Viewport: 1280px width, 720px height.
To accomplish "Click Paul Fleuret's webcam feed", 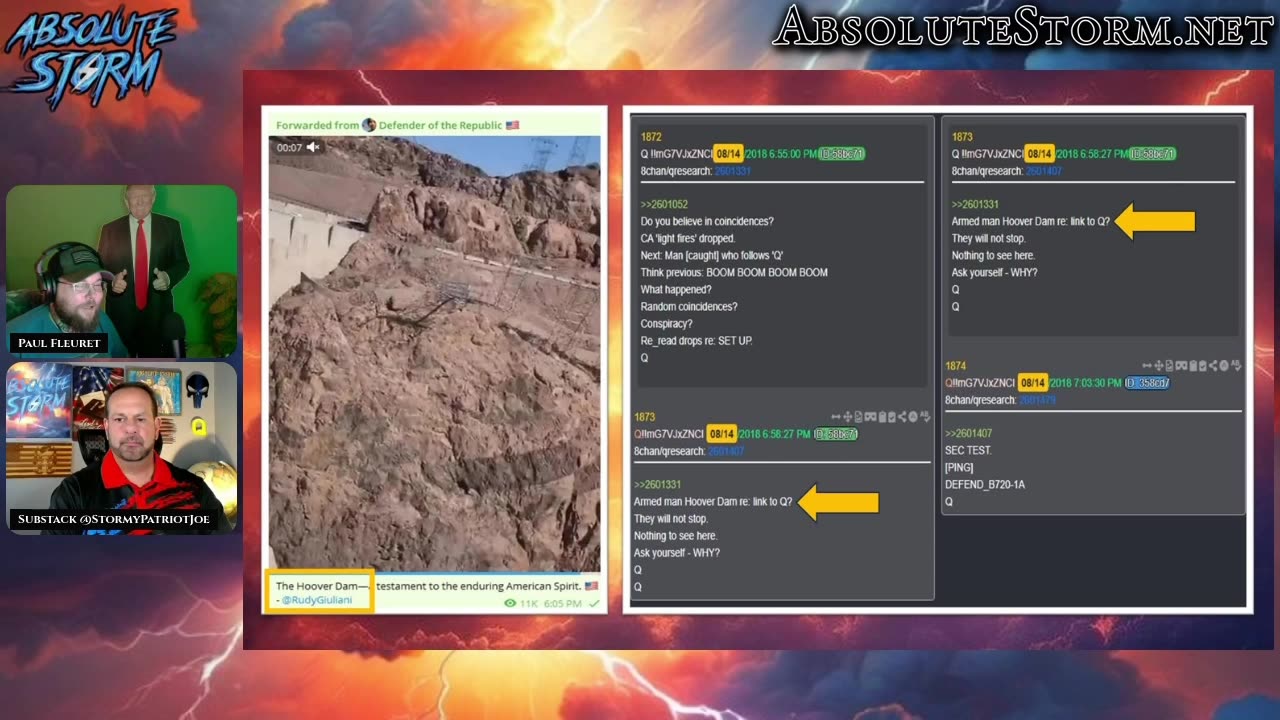I will (x=121, y=271).
